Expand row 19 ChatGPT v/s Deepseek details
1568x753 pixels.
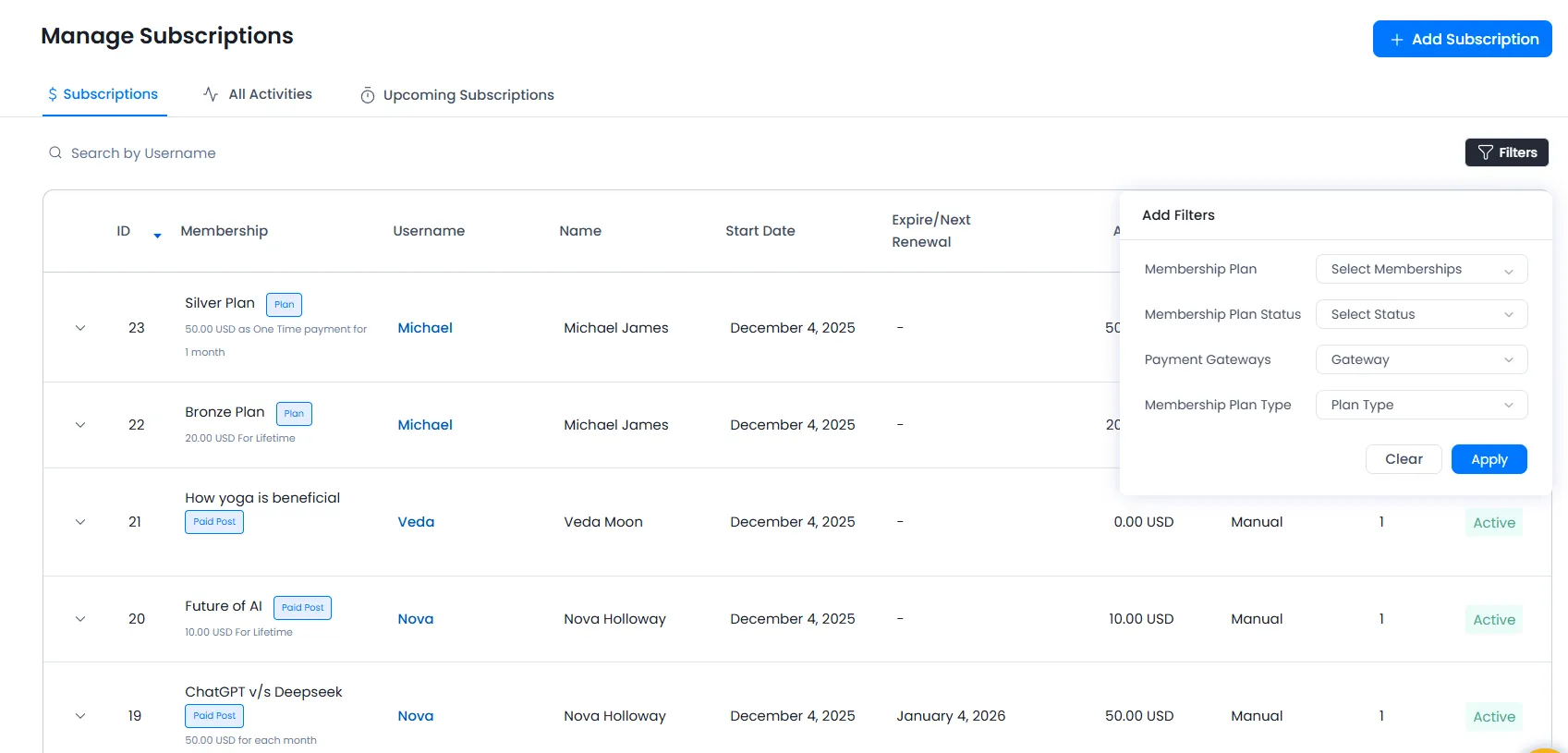80,716
